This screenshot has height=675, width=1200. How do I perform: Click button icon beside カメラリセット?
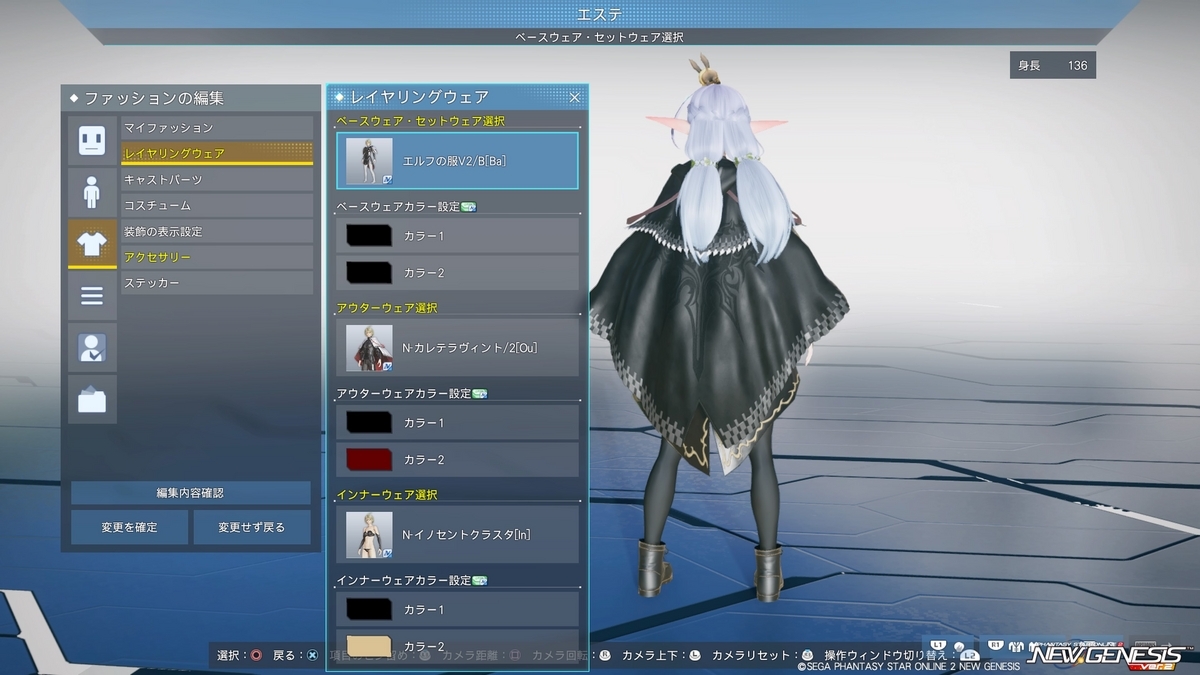tap(807, 655)
